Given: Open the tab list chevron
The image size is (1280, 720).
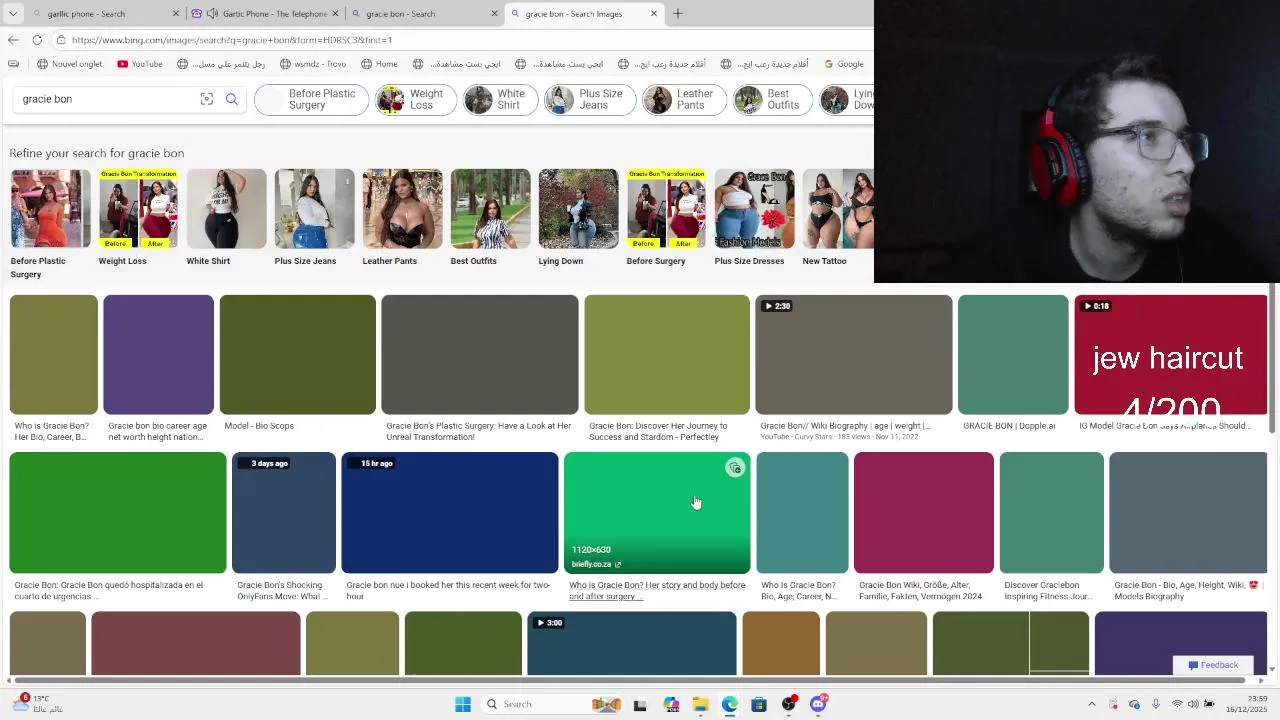Looking at the screenshot, I should pyautogui.click(x=13, y=14).
